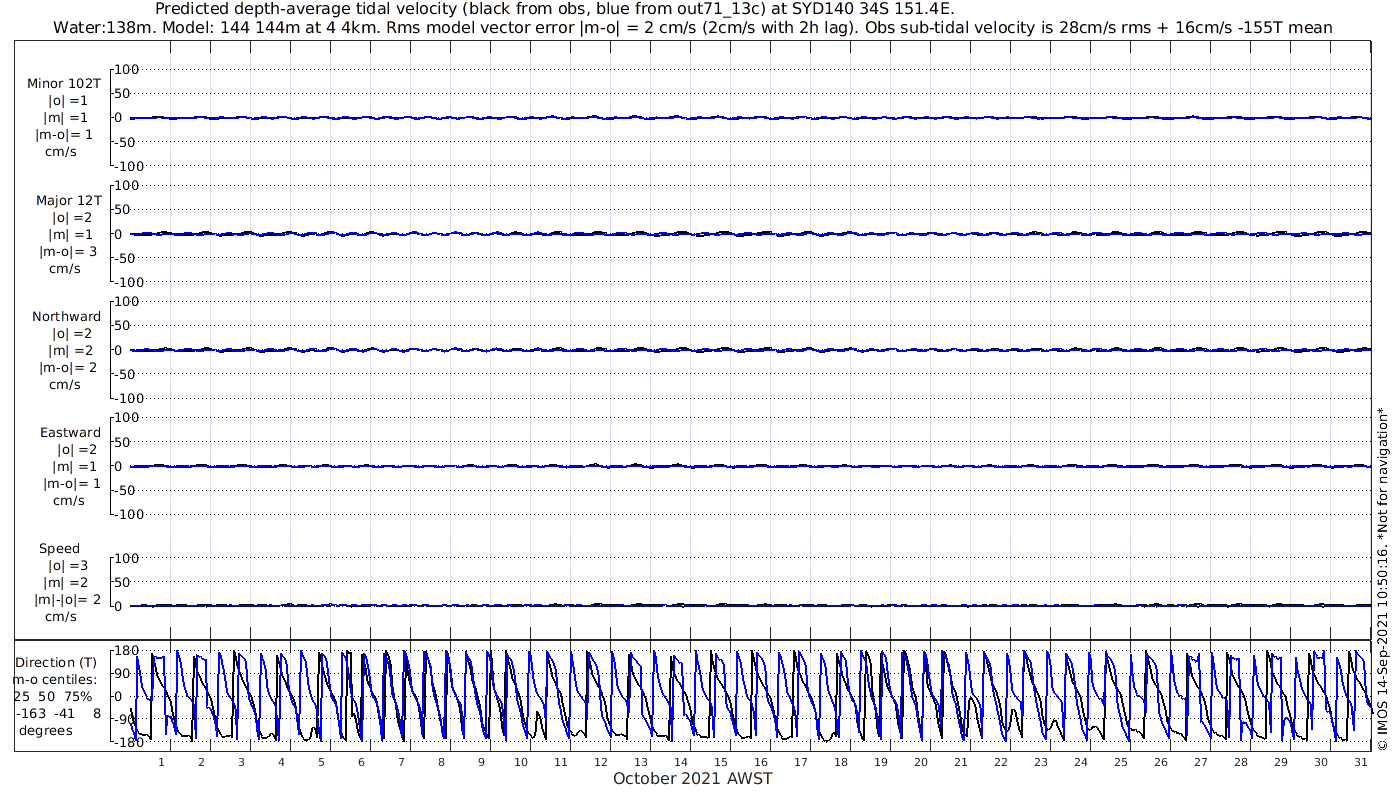Click day "10" on the date axis
This screenshot has width=1400, height=800.
pyautogui.click(x=521, y=762)
